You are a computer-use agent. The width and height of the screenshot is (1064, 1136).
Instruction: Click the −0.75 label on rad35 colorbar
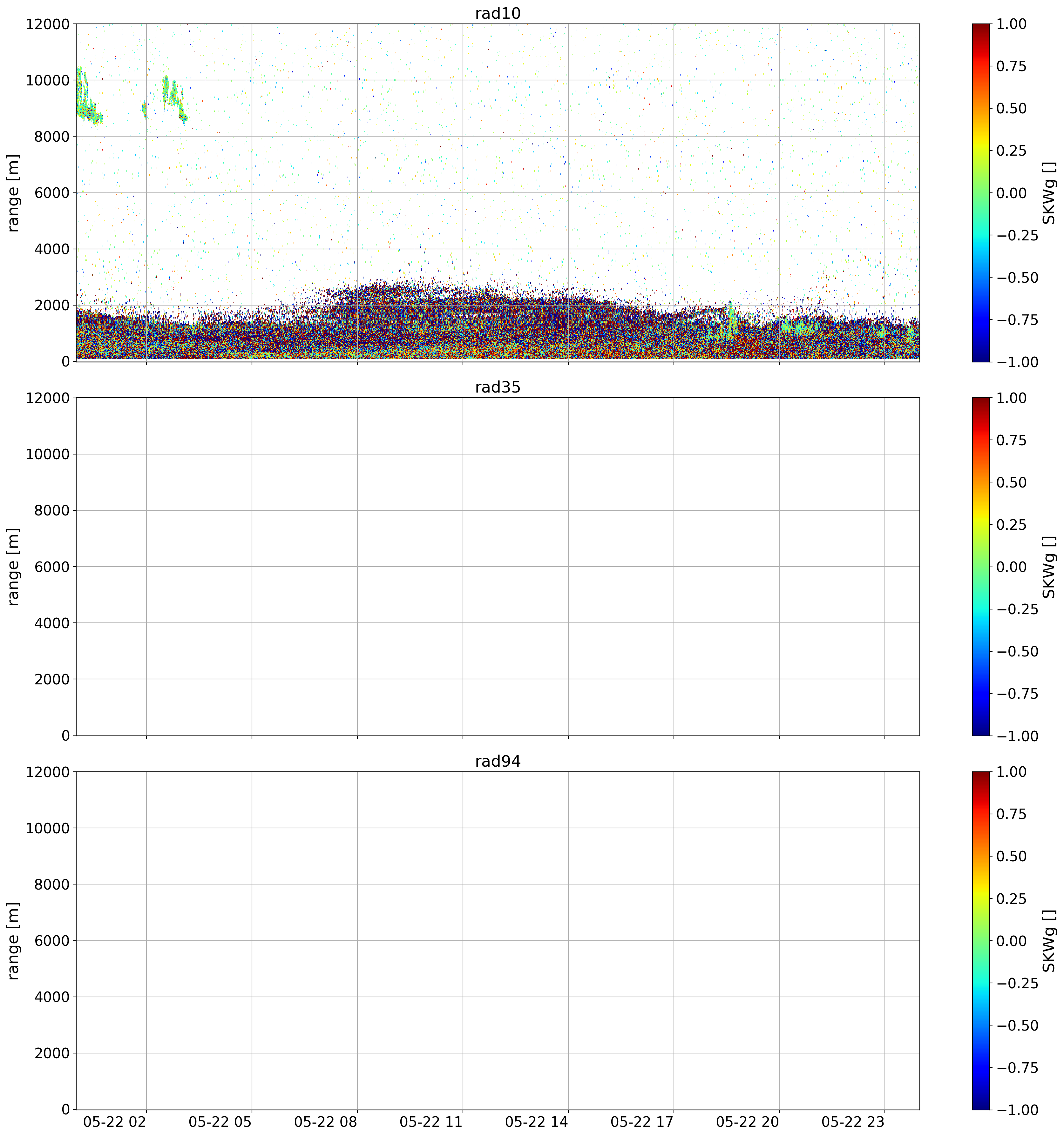(1017, 693)
